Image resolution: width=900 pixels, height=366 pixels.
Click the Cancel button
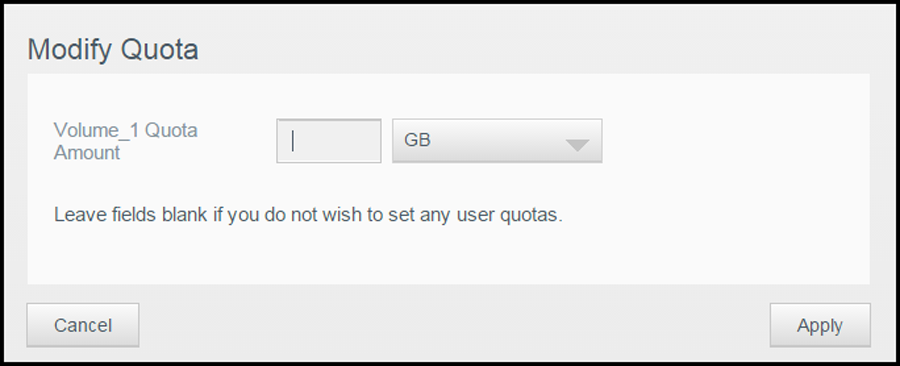pyautogui.click(x=83, y=325)
